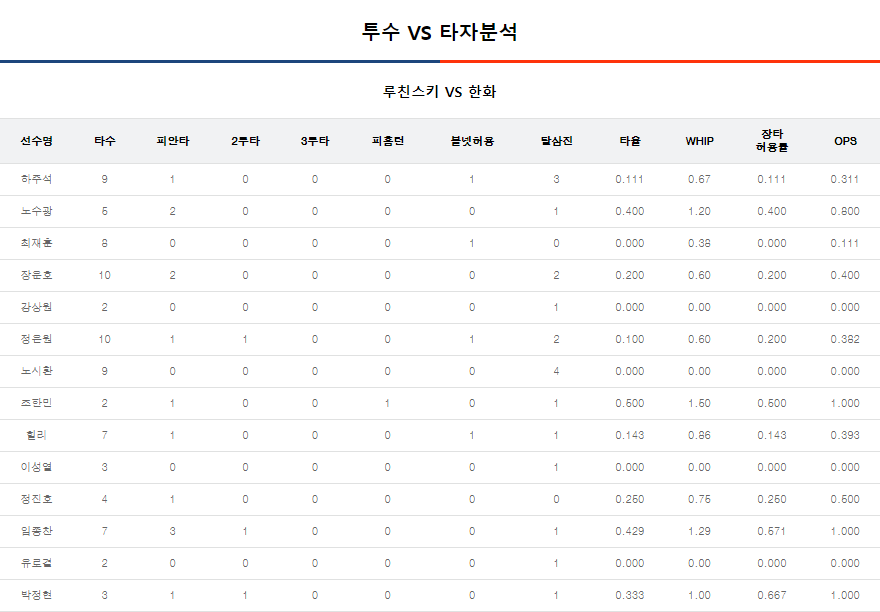880x612 pixels.
Task: Select player name 박정현
Action: (36, 595)
